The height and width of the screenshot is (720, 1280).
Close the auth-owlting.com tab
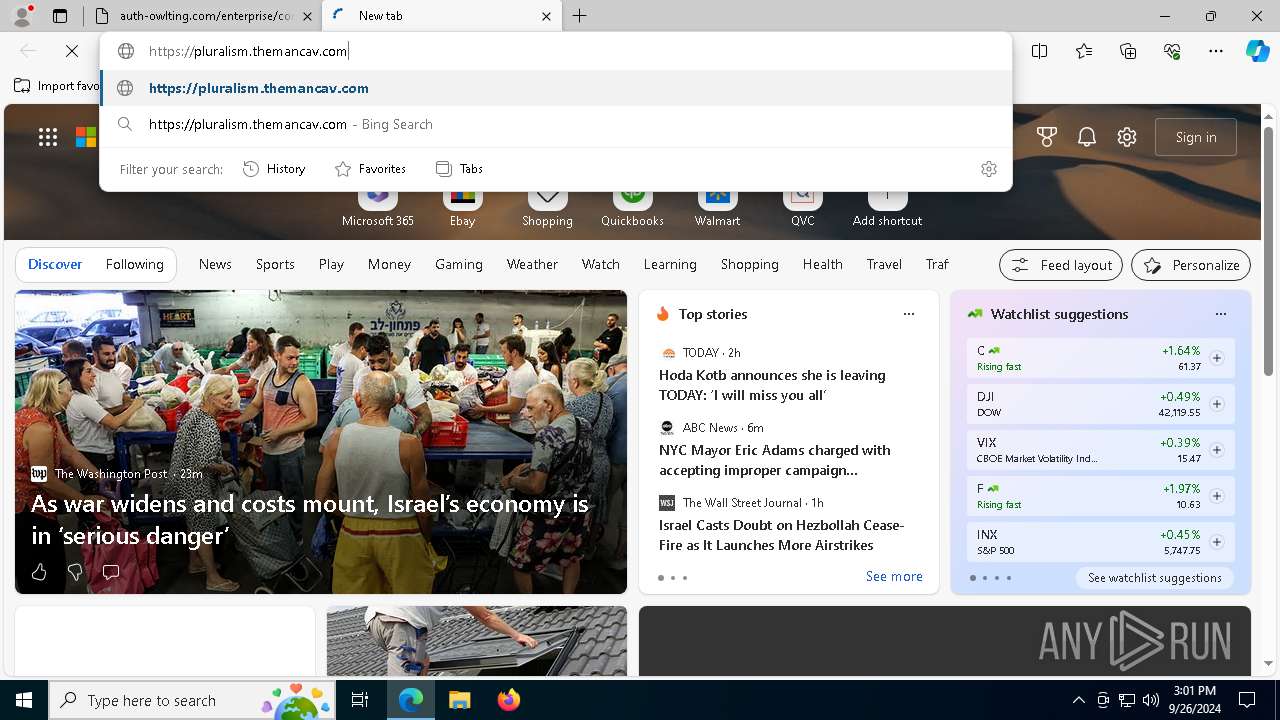(x=308, y=16)
